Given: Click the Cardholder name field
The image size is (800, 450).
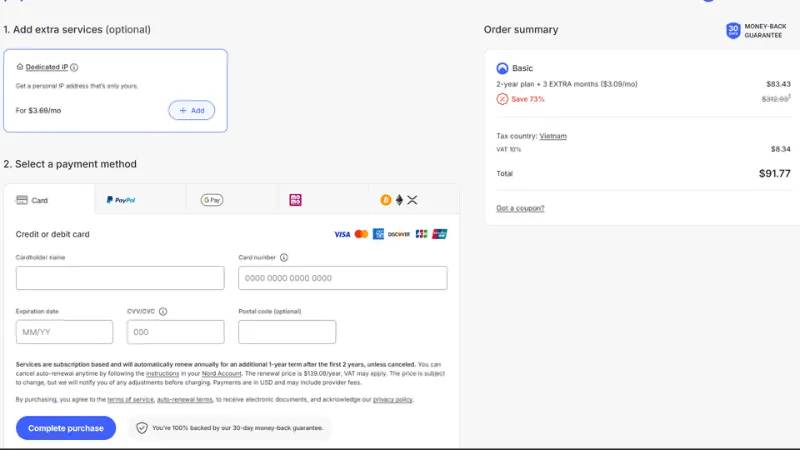Looking at the screenshot, I should 120,278.
